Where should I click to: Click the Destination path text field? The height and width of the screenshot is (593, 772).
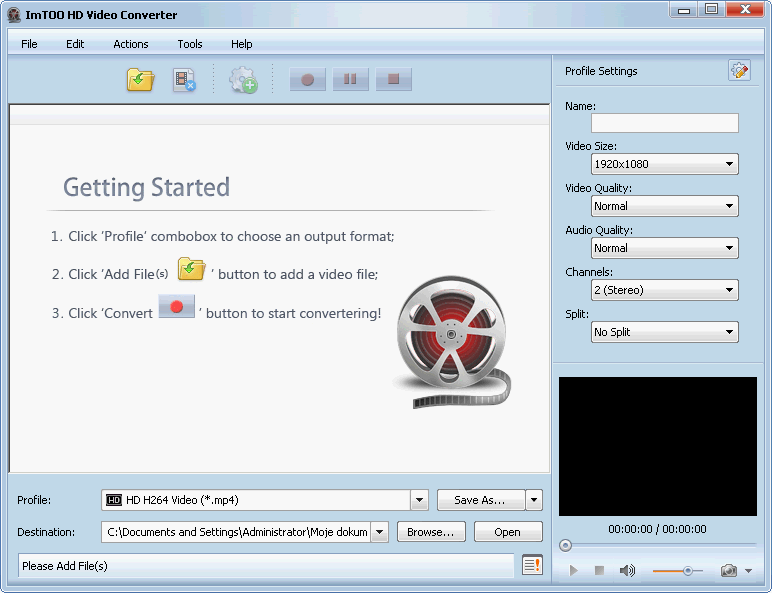(236, 532)
